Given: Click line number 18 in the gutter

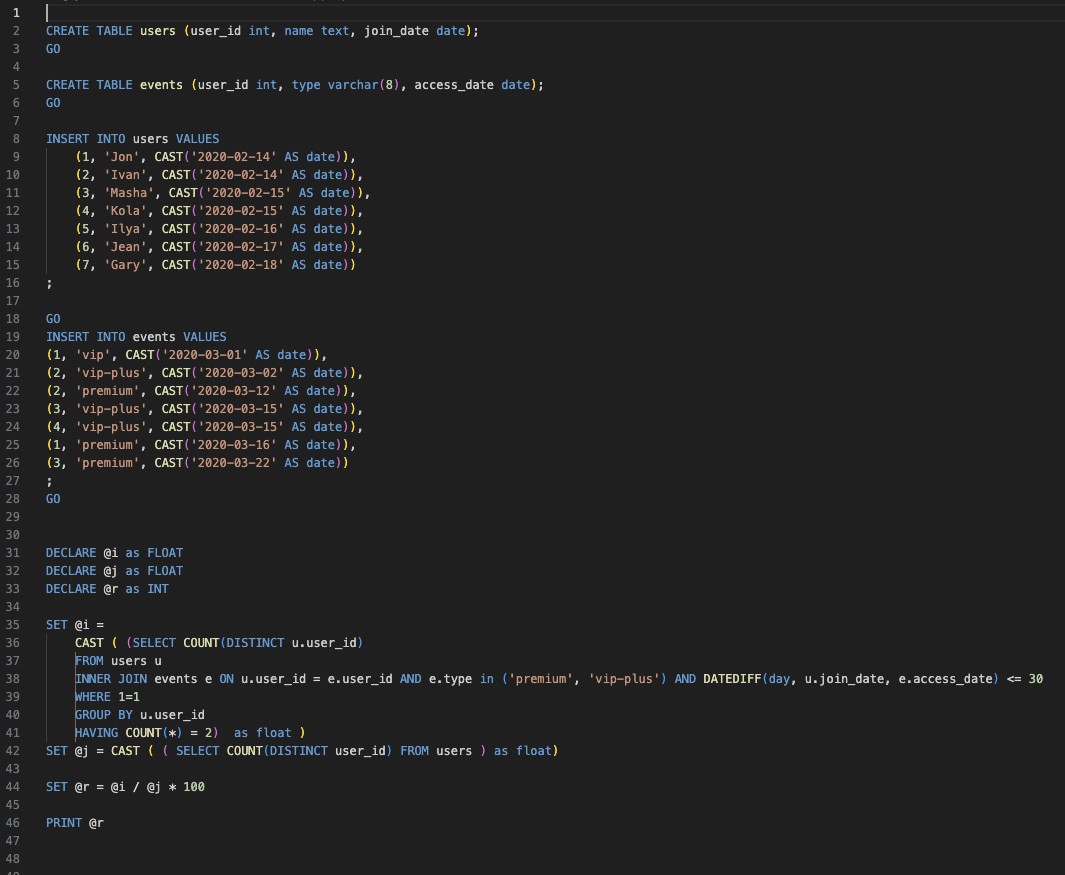Looking at the screenshot, I should coord(15,319).
